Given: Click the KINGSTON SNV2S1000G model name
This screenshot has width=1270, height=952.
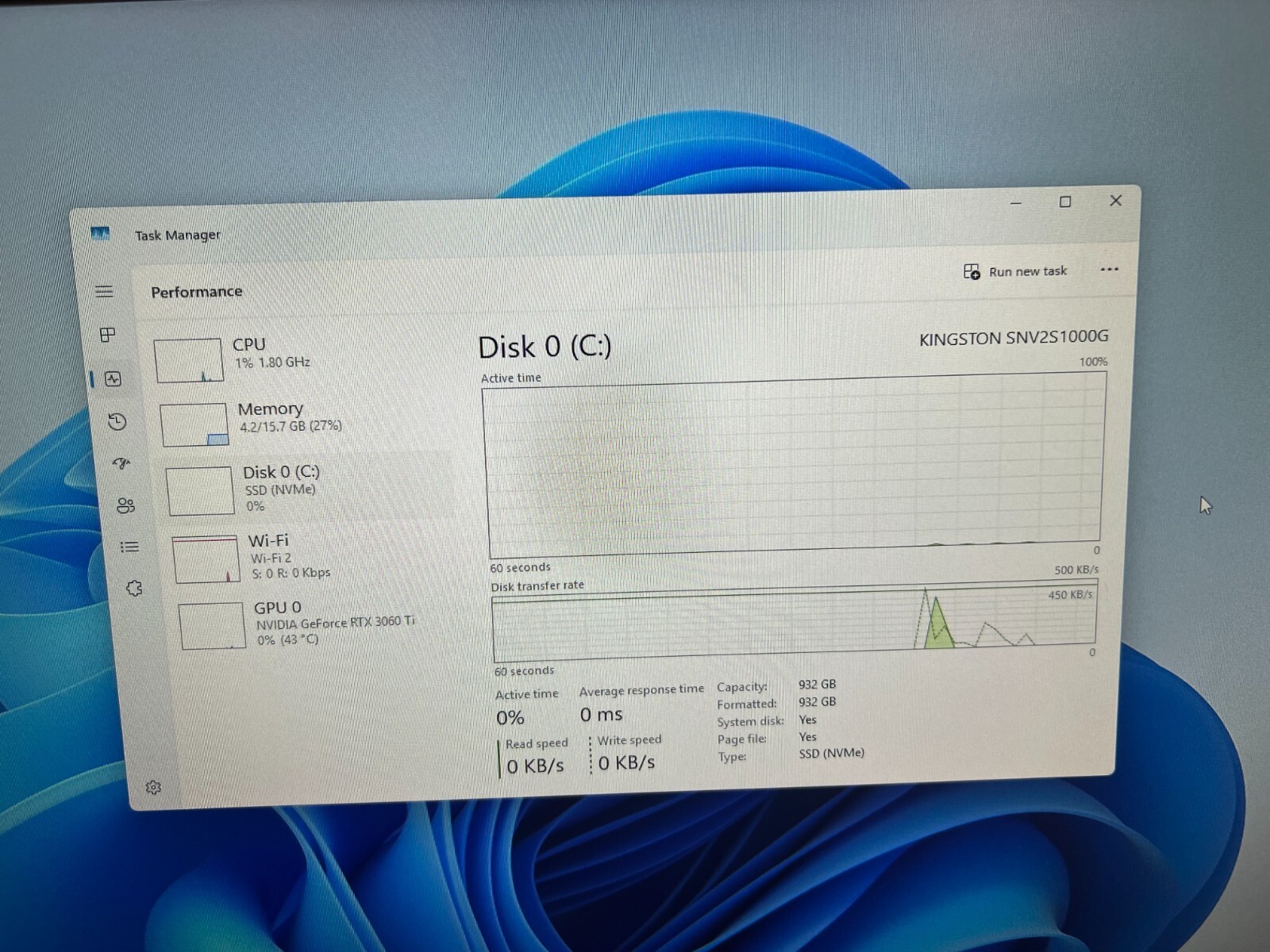Looking at the screenshot, I should (x=1014, y=338).
